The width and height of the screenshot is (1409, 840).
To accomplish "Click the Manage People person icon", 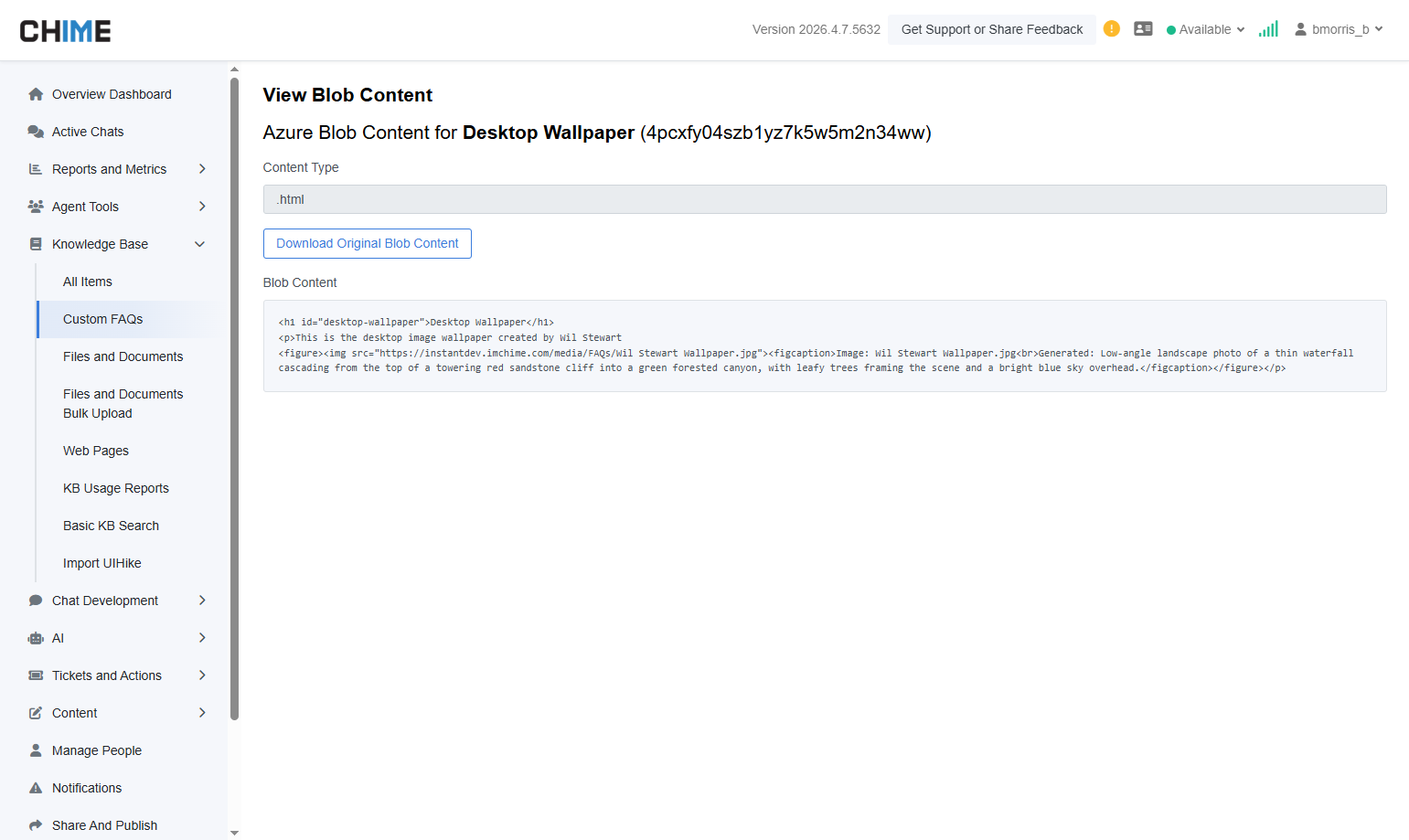I will coord(36,750).
